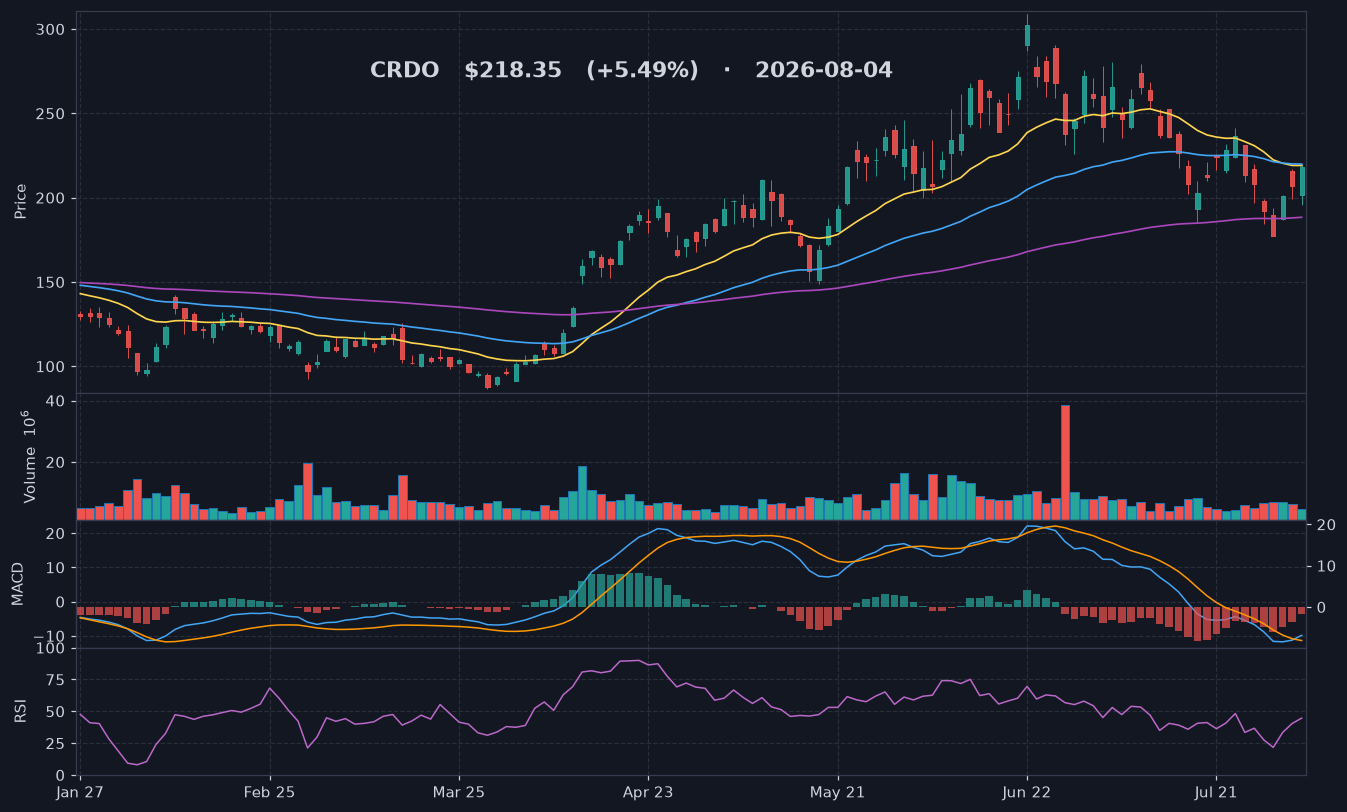Click the last green candlestick on the right
Image resolution: width=1347 pixels, height=812 pixels.
1302,183
